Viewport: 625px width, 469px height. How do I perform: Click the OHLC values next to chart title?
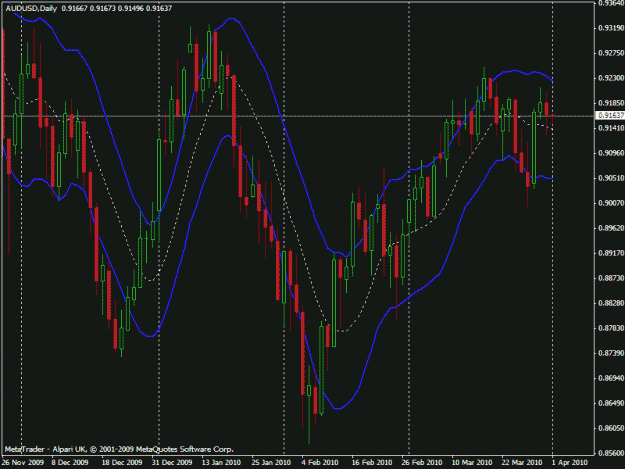117,8
